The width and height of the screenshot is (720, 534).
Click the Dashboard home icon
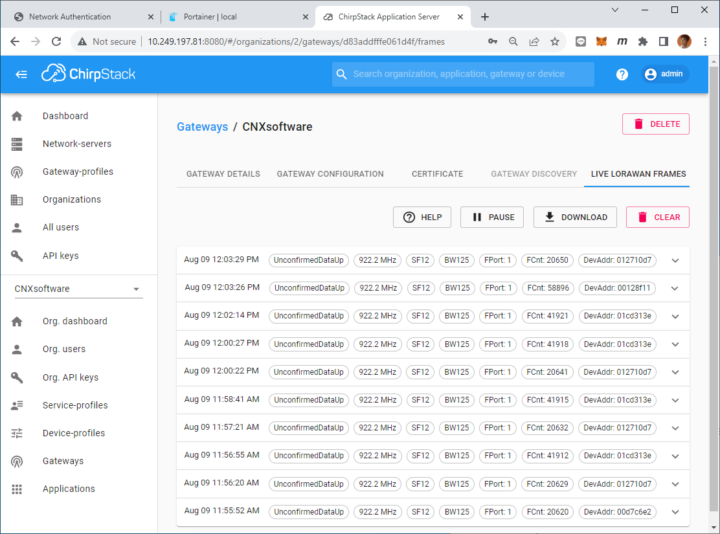coord(17,116)
